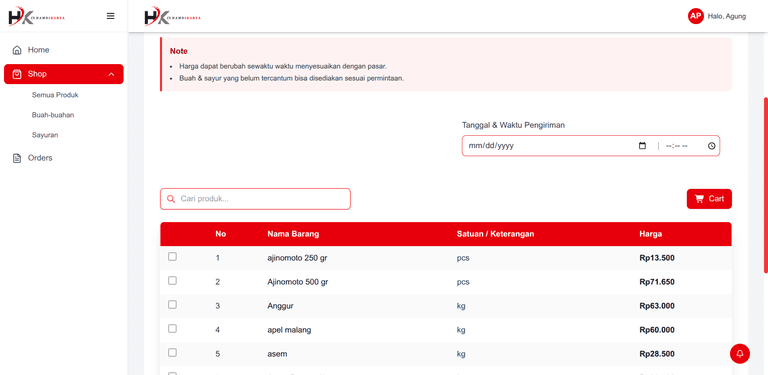The width and height of the screenshot is (768, 375).
Task: Click the Home house icon in sidebar
Action: (17, 50)
